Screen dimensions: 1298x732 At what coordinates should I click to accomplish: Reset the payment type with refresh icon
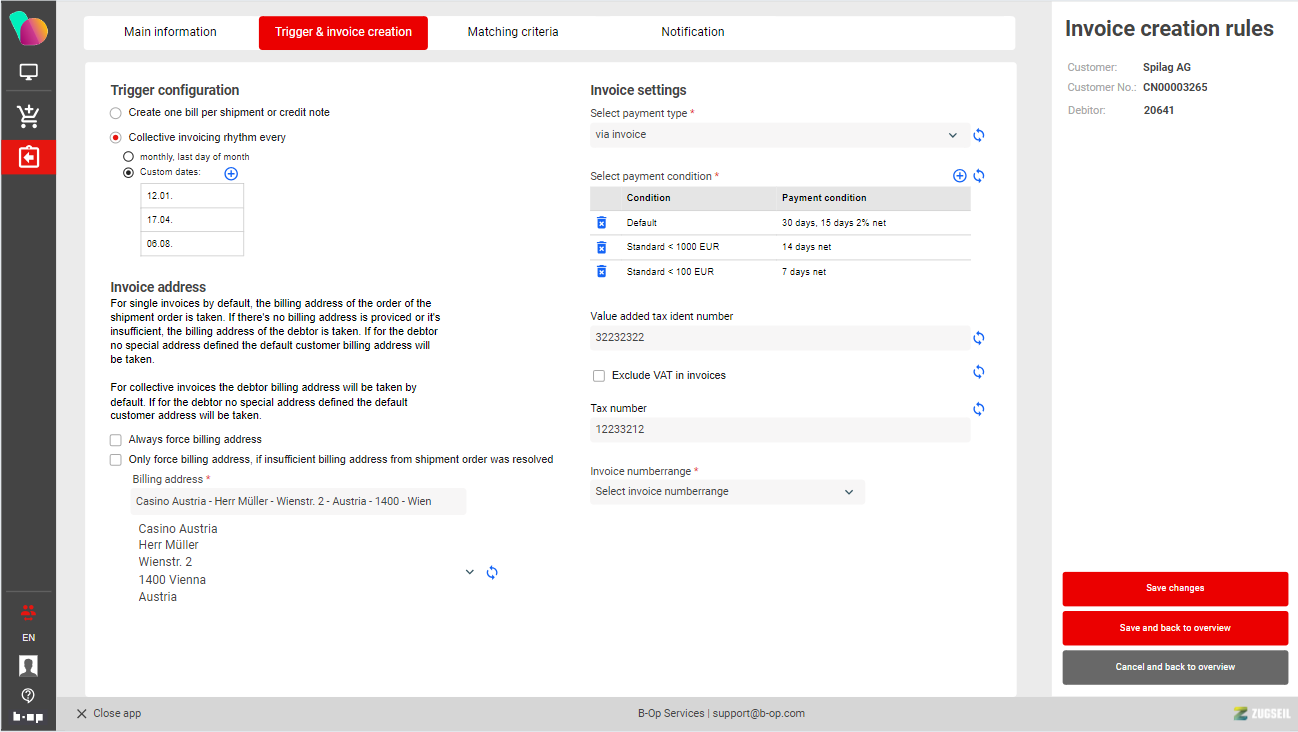coord(979,135)
